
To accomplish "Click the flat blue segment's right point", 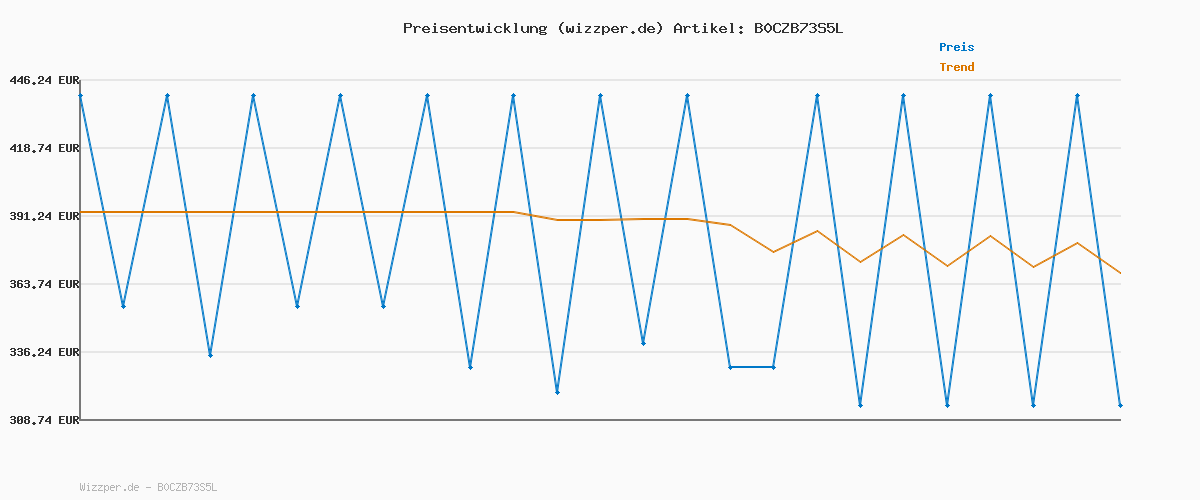I will (x=773, y=367).
